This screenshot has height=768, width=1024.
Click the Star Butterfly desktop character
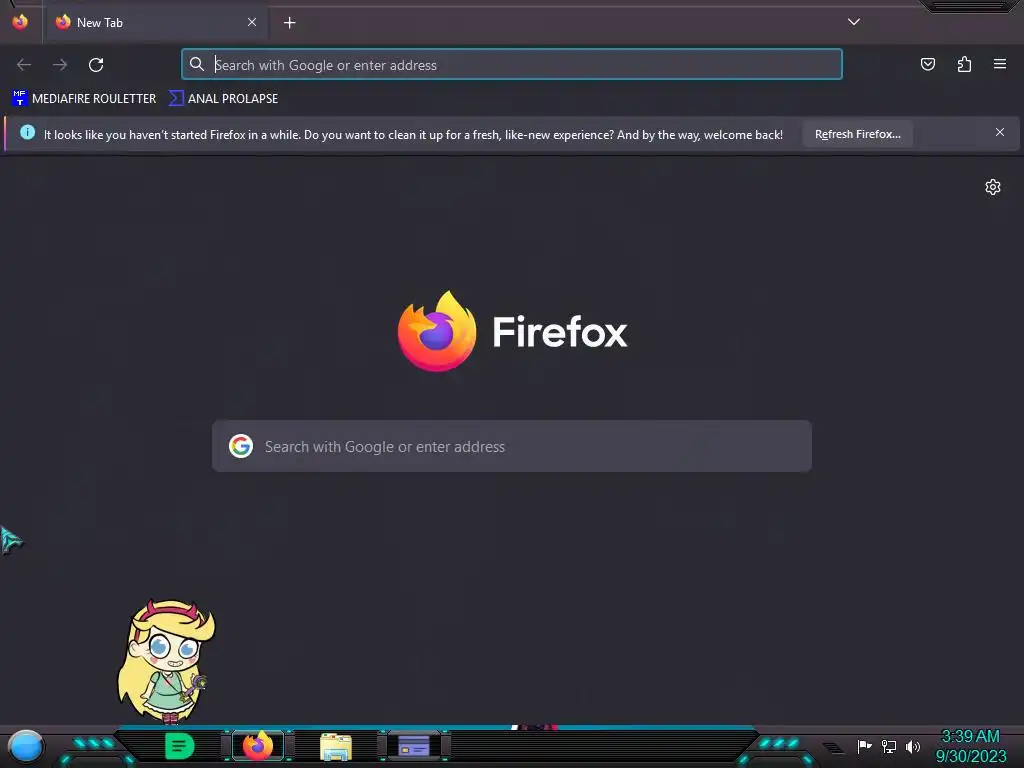coord(167,661)
